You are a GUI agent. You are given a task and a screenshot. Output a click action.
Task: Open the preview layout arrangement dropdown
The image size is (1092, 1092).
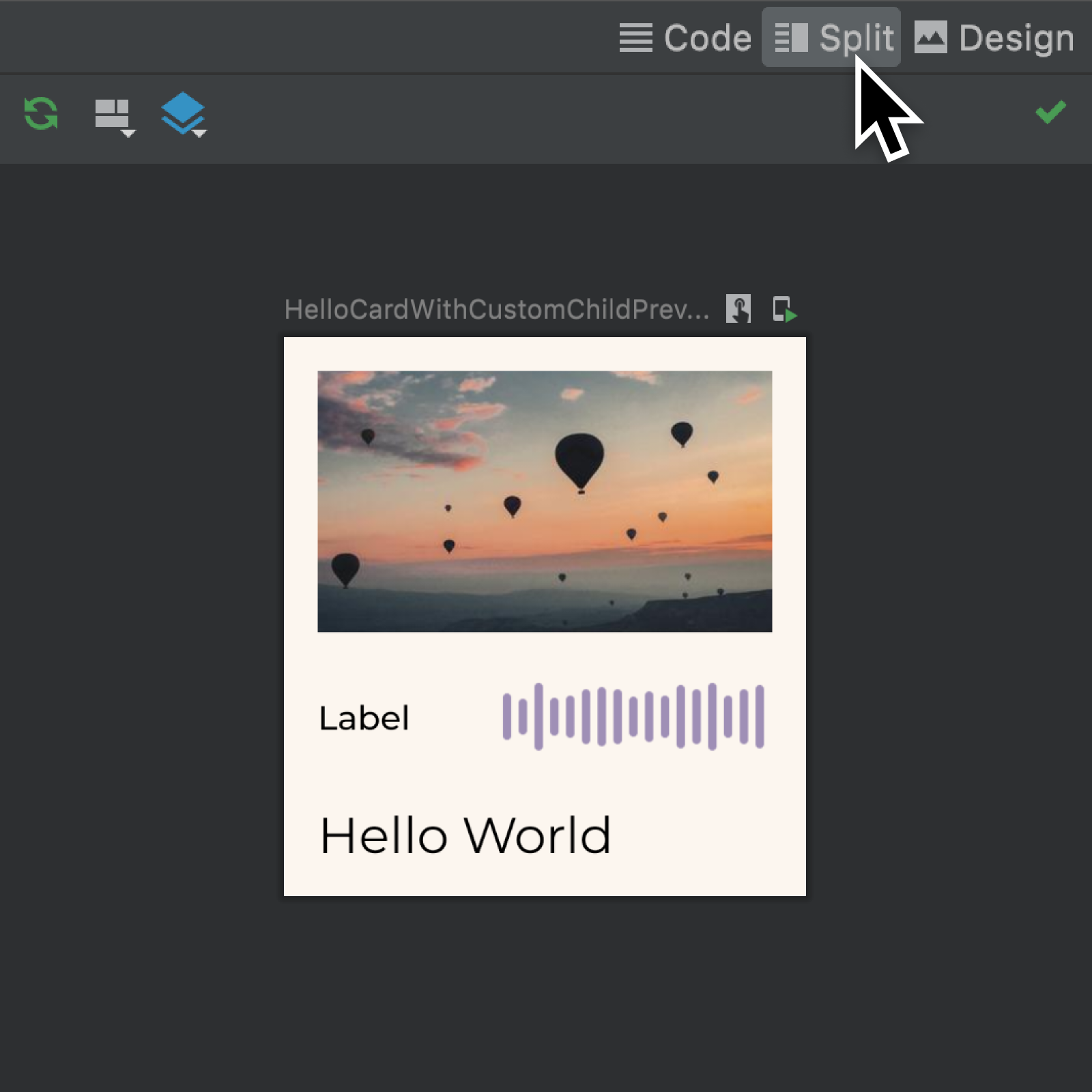point(115,117)
